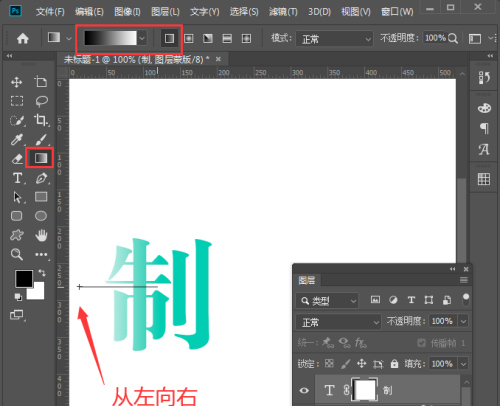Select the Rectangular Marquee tool
Image resolution: width=500 pixels, height=406 pixels.
coord(17,101)
